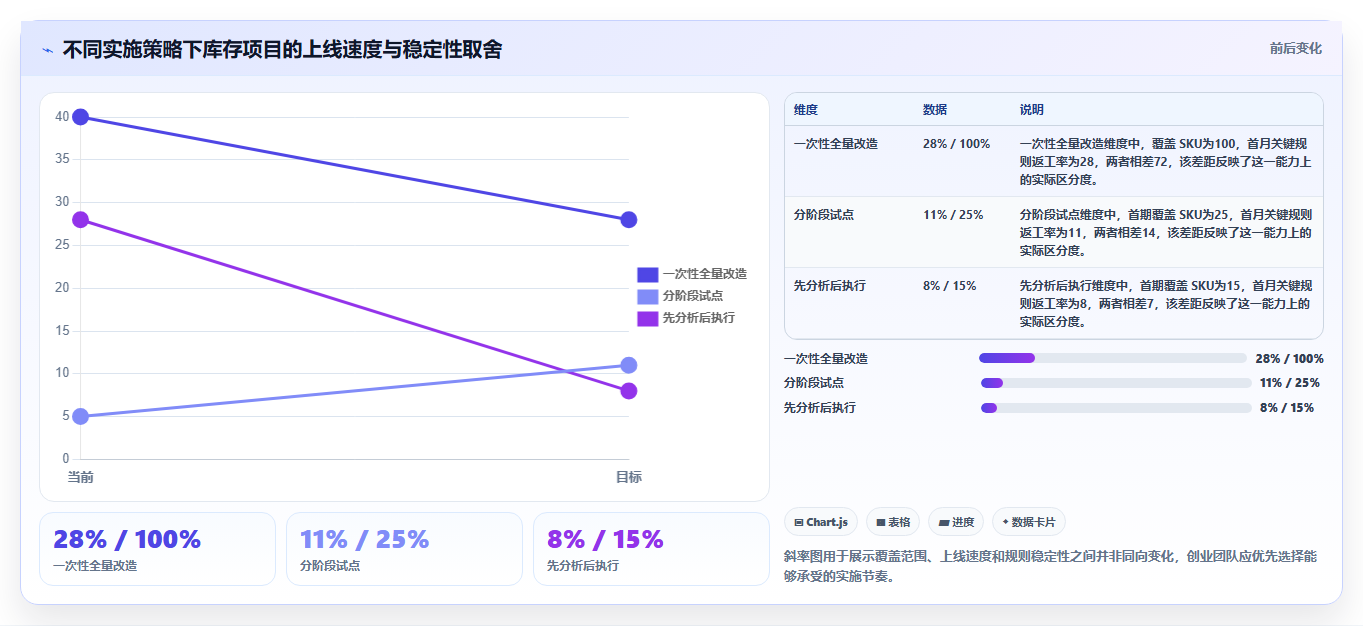Select the 进度 chip
1363x626 pixels.
[x=956, y=522]
